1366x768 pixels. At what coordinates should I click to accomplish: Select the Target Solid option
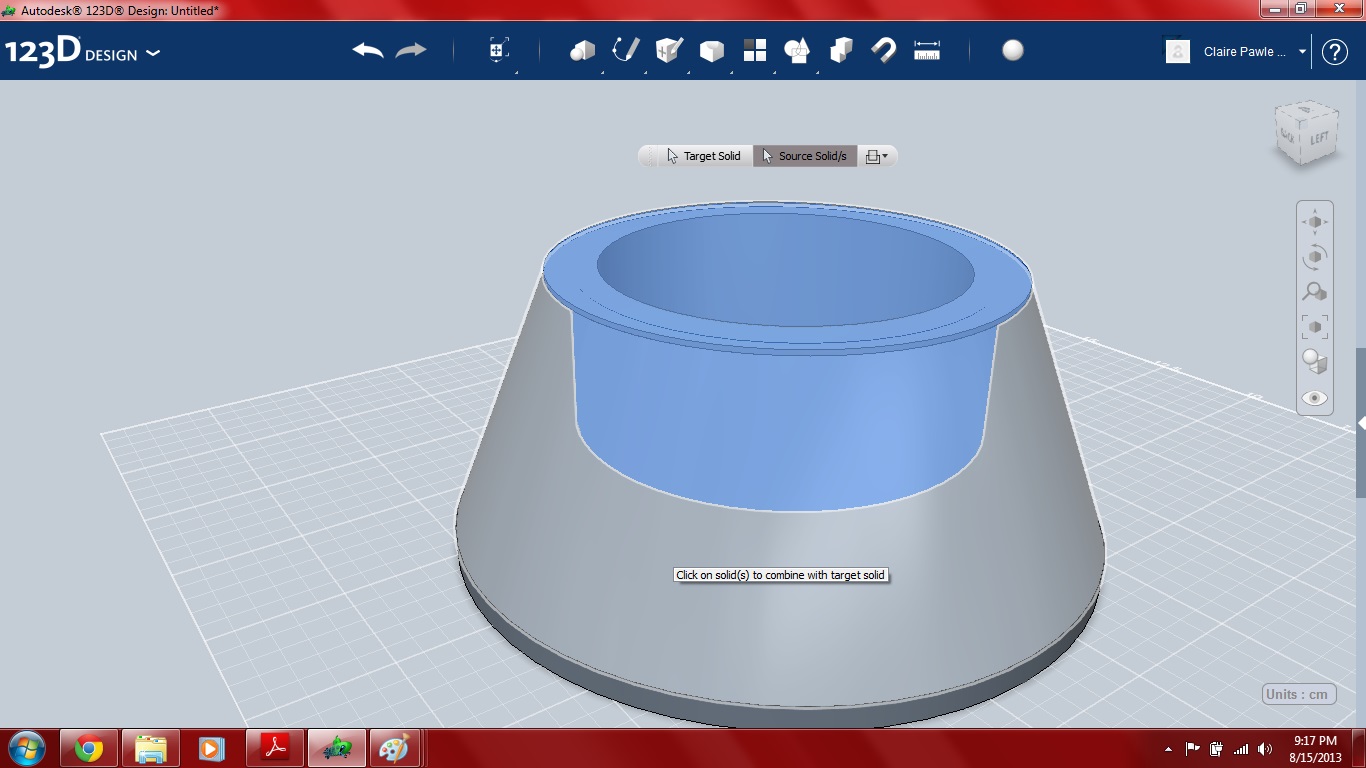coord(704,156)
